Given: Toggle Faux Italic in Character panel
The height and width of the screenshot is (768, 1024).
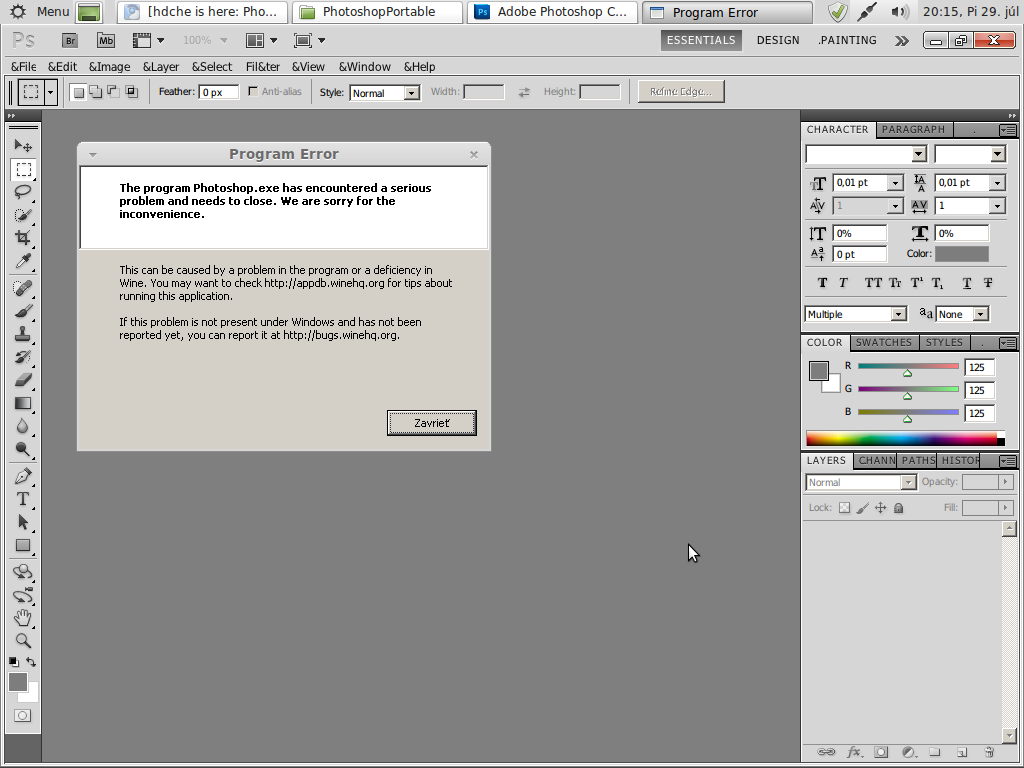Looking at the screenshot, I should click(843, 283).
